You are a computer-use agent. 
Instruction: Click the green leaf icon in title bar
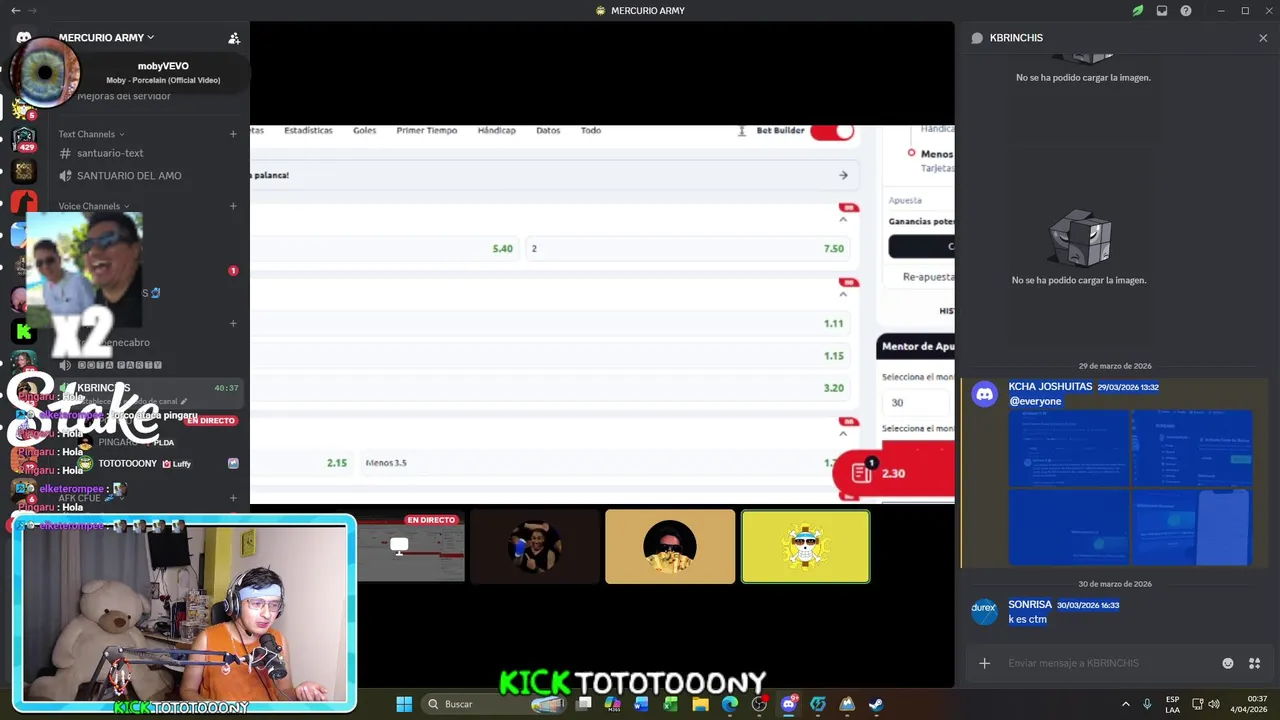click(1138, 11)
